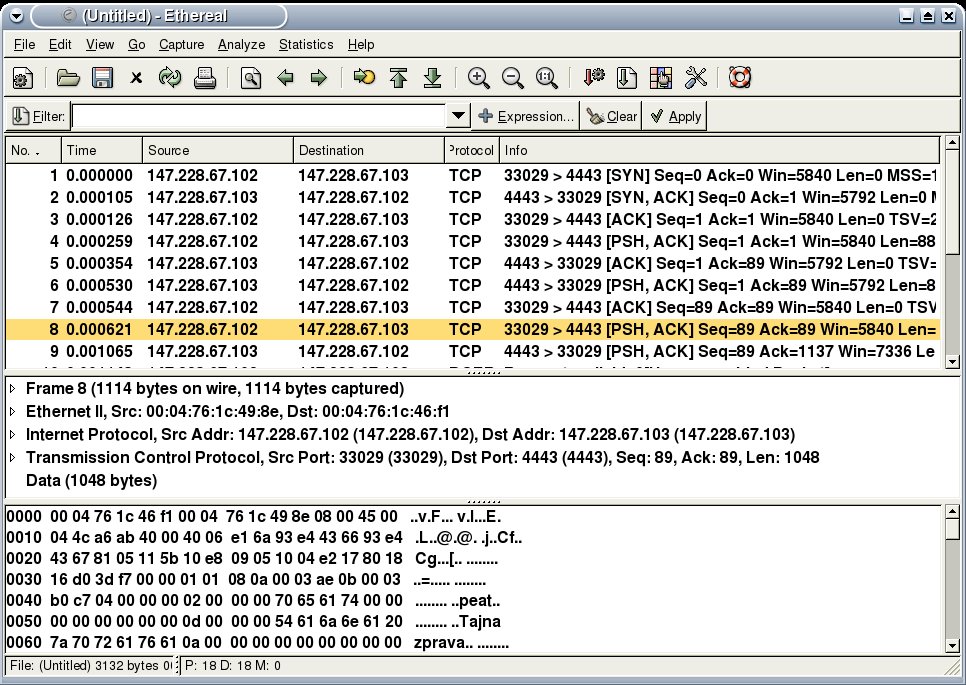Image resolution: width=966 pixels, height=685 pixels.
Task: Reload the capture file from the toolbar
Action: tap(170, 78)
